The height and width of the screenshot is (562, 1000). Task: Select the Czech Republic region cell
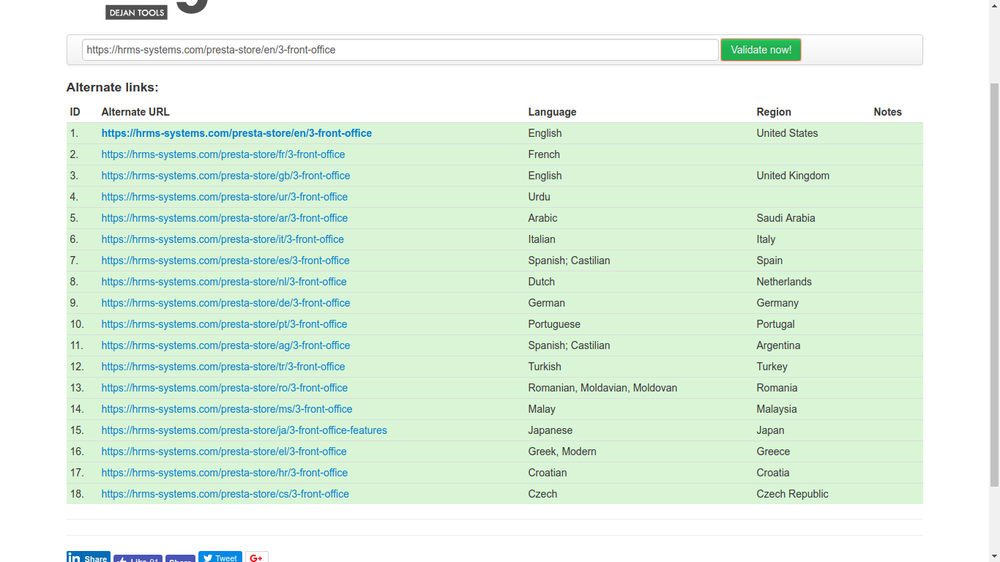point(792,494)
